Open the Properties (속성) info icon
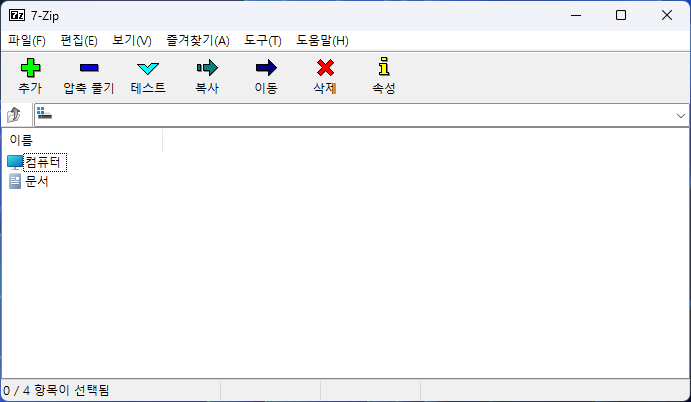 384,67
